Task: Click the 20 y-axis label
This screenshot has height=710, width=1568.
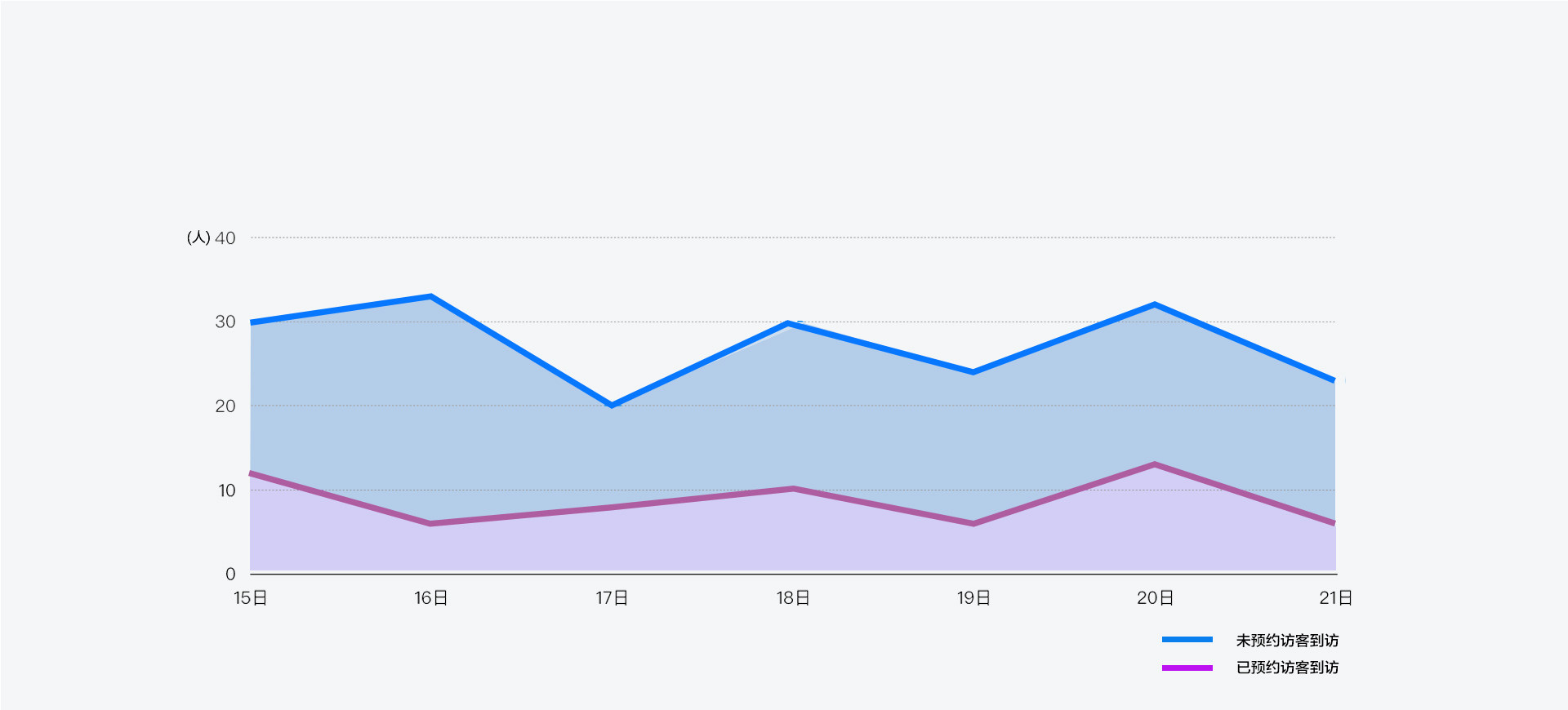Action: pos(225,406)
